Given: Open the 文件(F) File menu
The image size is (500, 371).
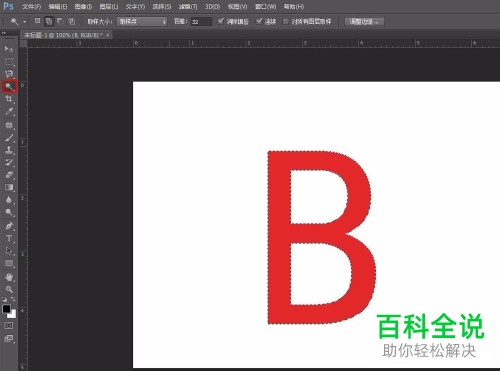Looking at the screenshot, I should (x=31, y=7).
